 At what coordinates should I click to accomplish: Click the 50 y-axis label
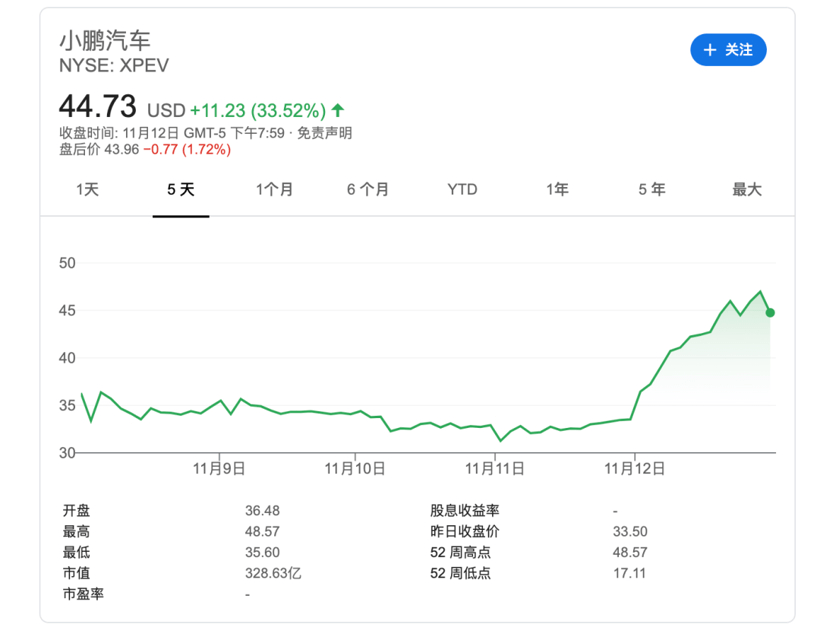67,263
